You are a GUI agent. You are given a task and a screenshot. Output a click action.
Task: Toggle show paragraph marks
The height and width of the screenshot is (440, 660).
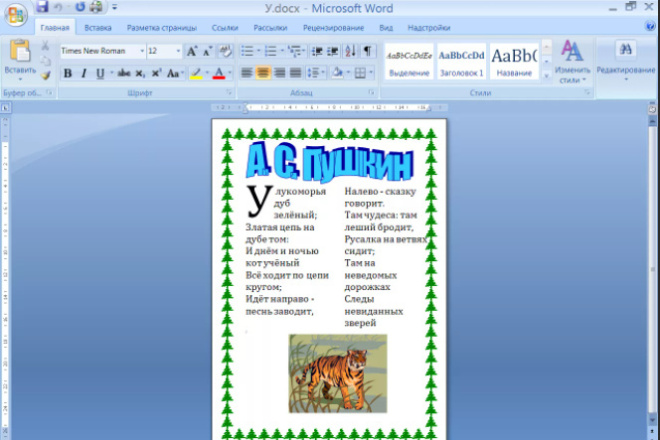click(x=368, y=51)
